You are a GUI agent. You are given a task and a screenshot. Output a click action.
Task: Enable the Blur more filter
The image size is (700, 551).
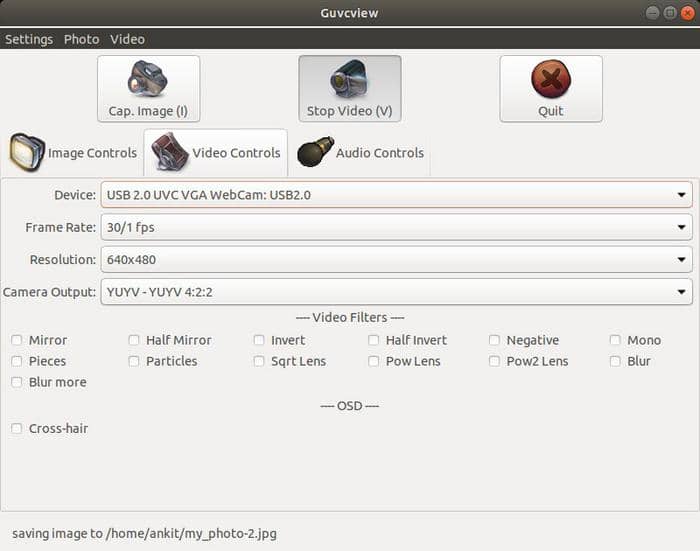pyautogui.click(x=17, y=382)
